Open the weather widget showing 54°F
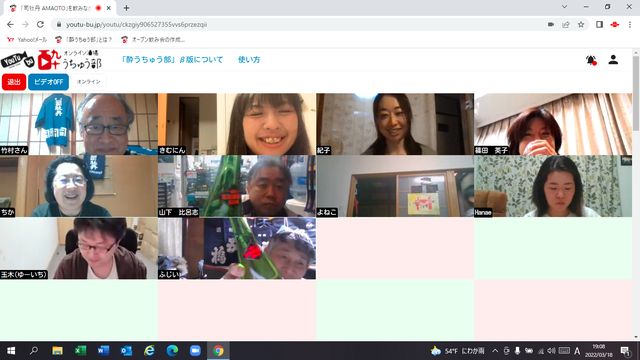Viewport: 640px width, 360px height. pyautogui.click(x=458, y=351)
